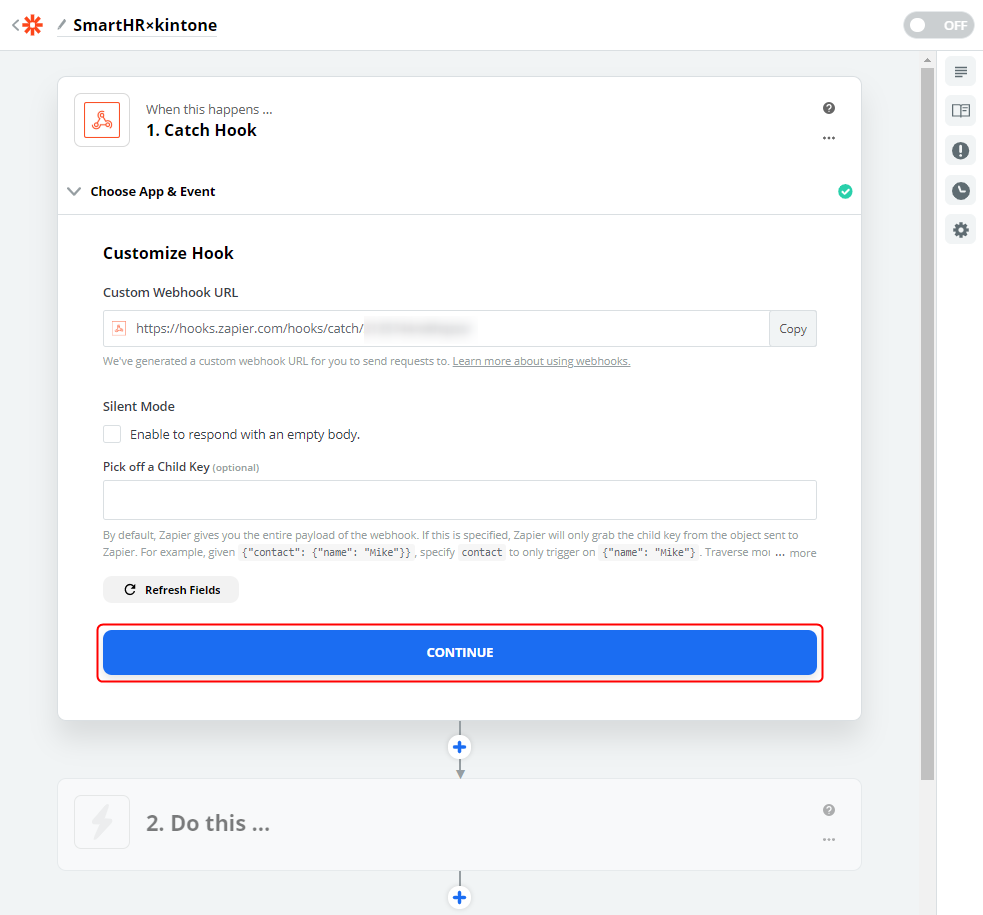Toggle the Zap ON/OFF switch
Image resolution: width=983 pixels, height=915 pixels.
[x=938, y=25]
